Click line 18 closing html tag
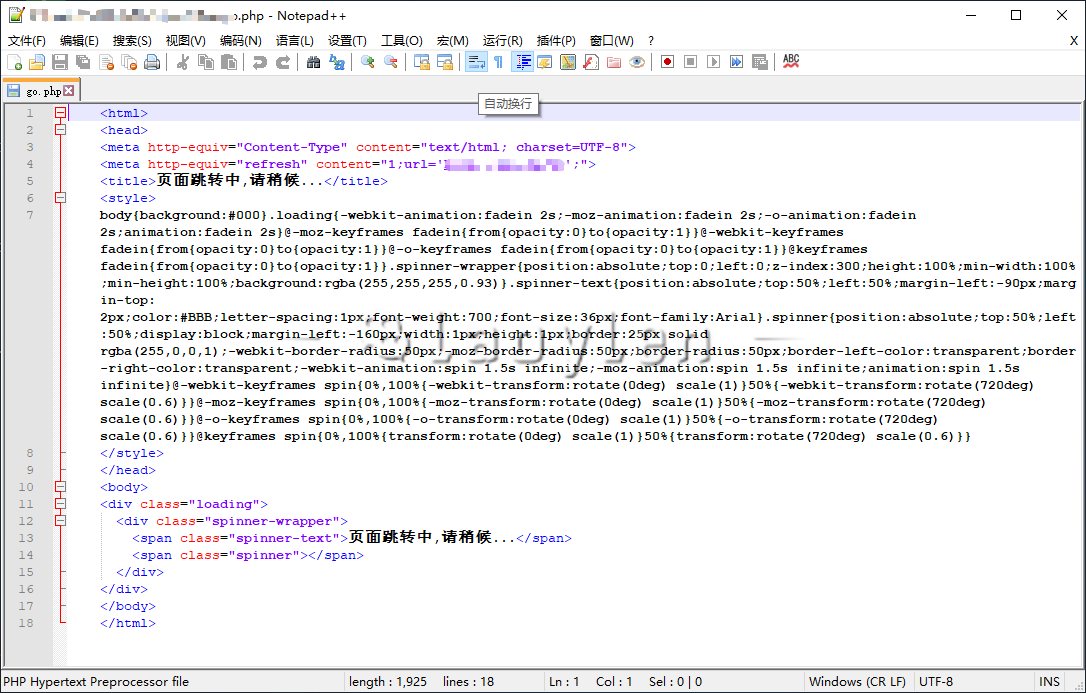 click(128, 623)
